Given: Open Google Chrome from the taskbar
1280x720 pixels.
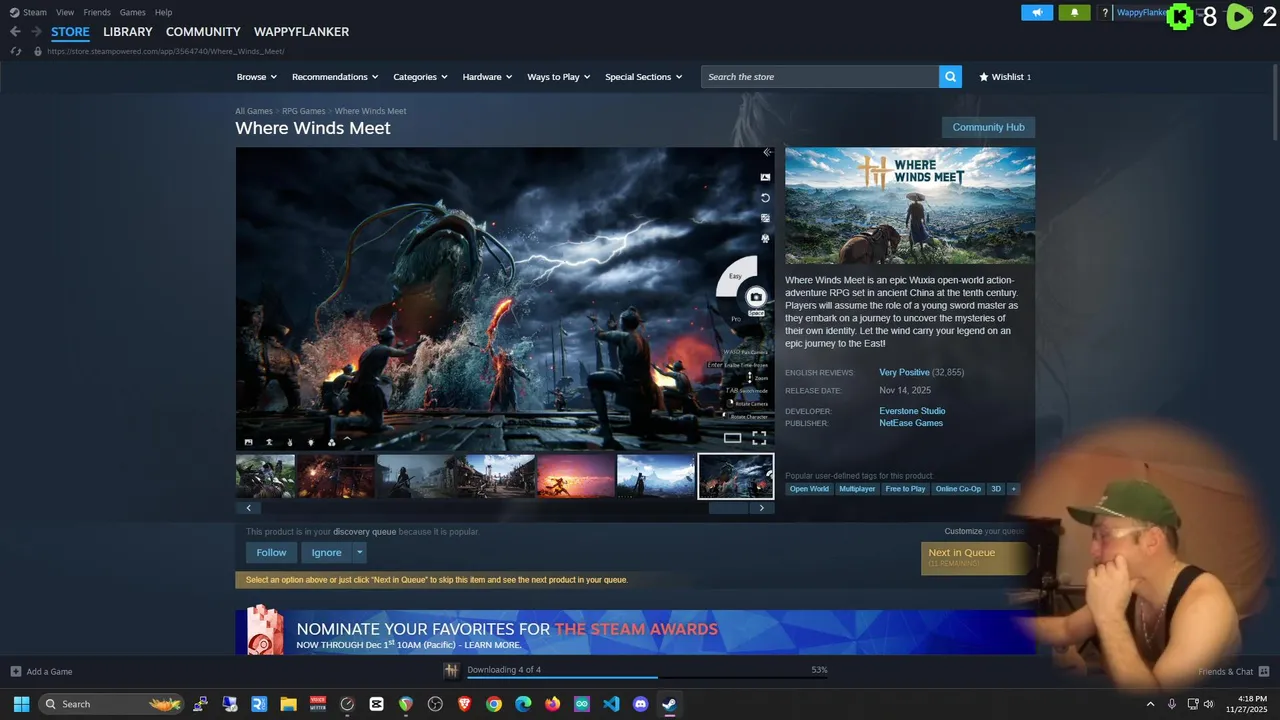Looking at the screenshot, I should [494, 704].
